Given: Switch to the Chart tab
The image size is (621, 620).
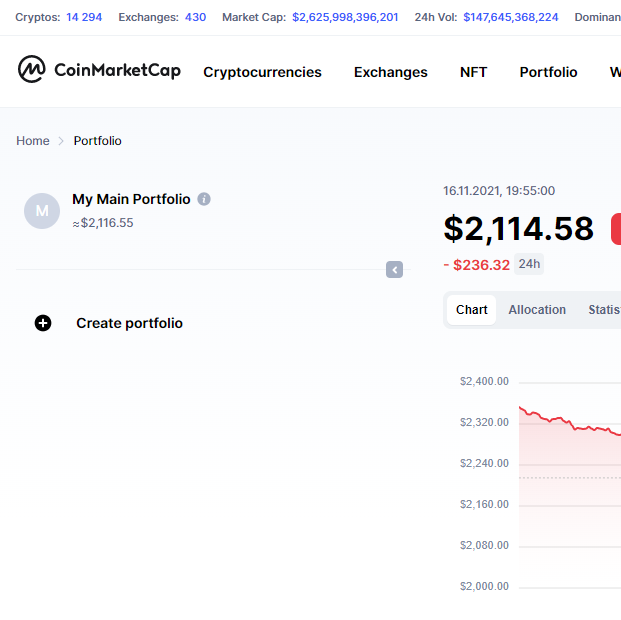Looking at the screenshot, I should click(x=471, y=310).
